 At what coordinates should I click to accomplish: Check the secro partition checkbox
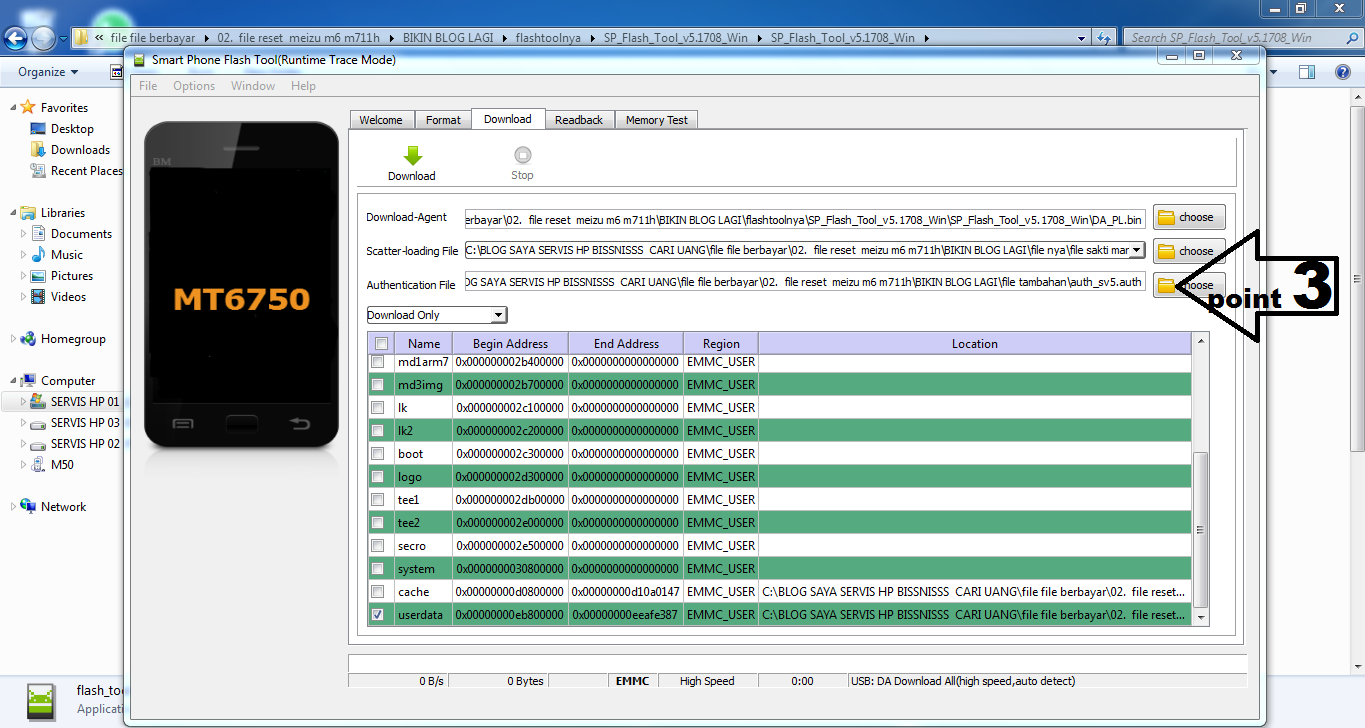(x=378, y=546)
